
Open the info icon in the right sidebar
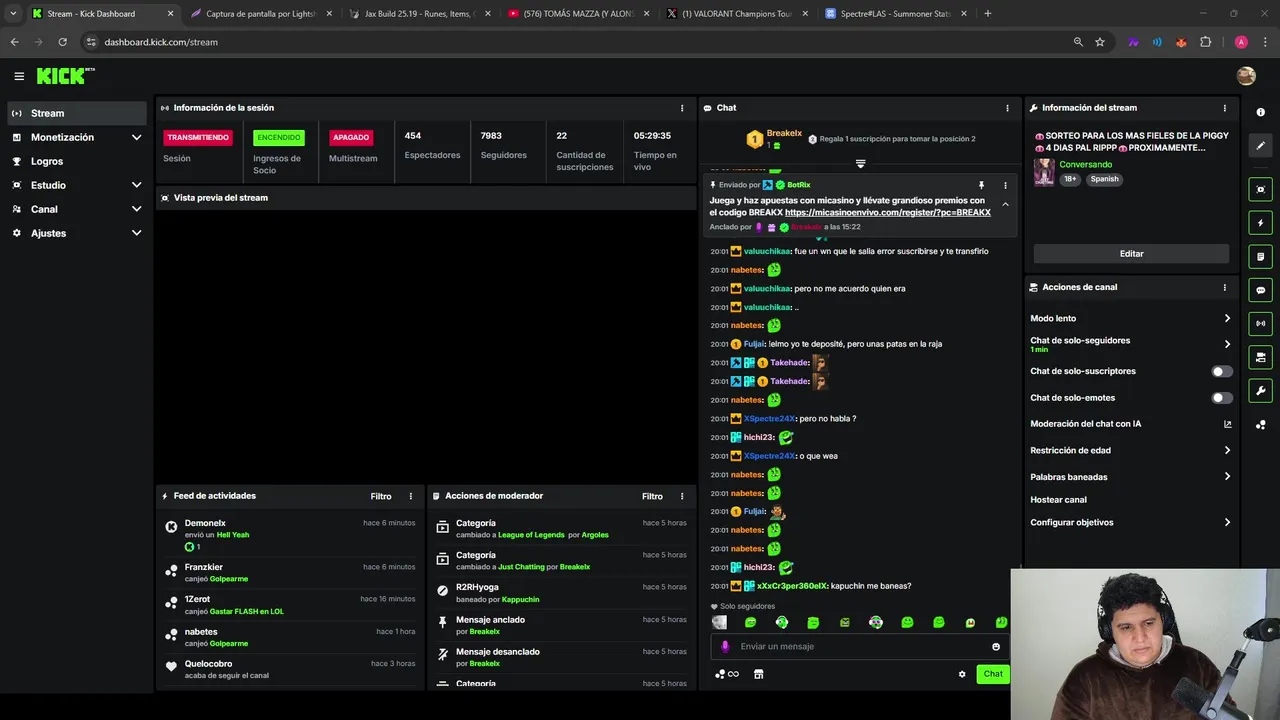(1260, 112)
